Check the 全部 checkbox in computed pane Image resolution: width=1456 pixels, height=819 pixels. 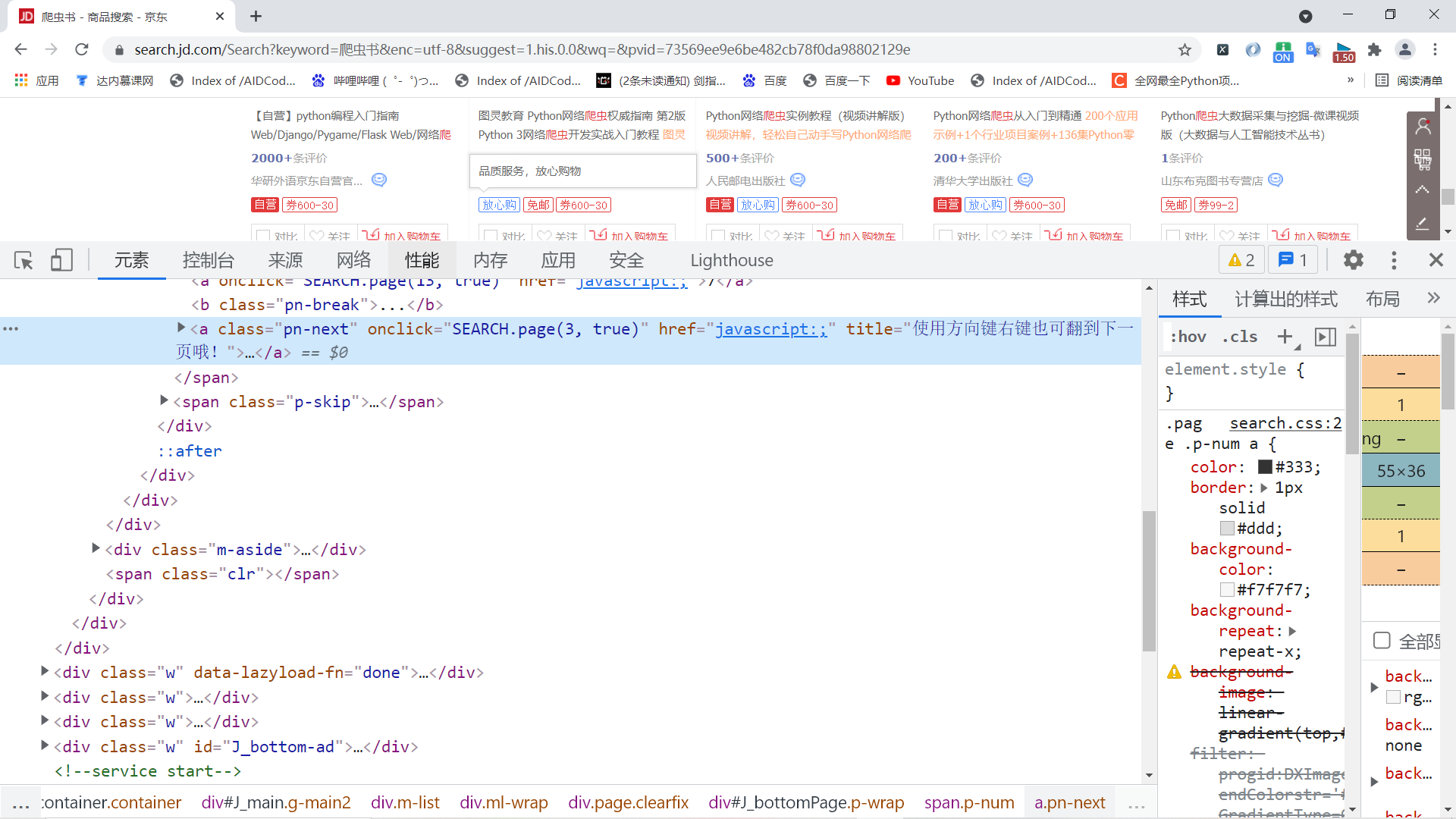click(1382, 641)
